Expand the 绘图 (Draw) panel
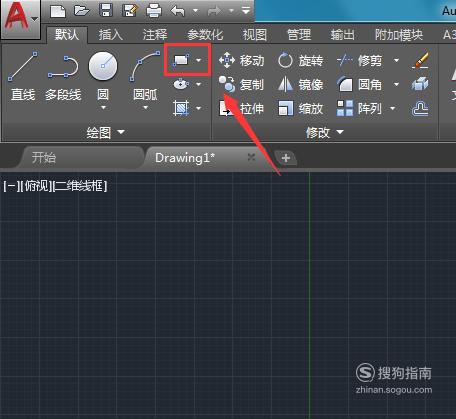Image resolution: width=456 pixels, height=419 pixels. [x=105, y=133]
